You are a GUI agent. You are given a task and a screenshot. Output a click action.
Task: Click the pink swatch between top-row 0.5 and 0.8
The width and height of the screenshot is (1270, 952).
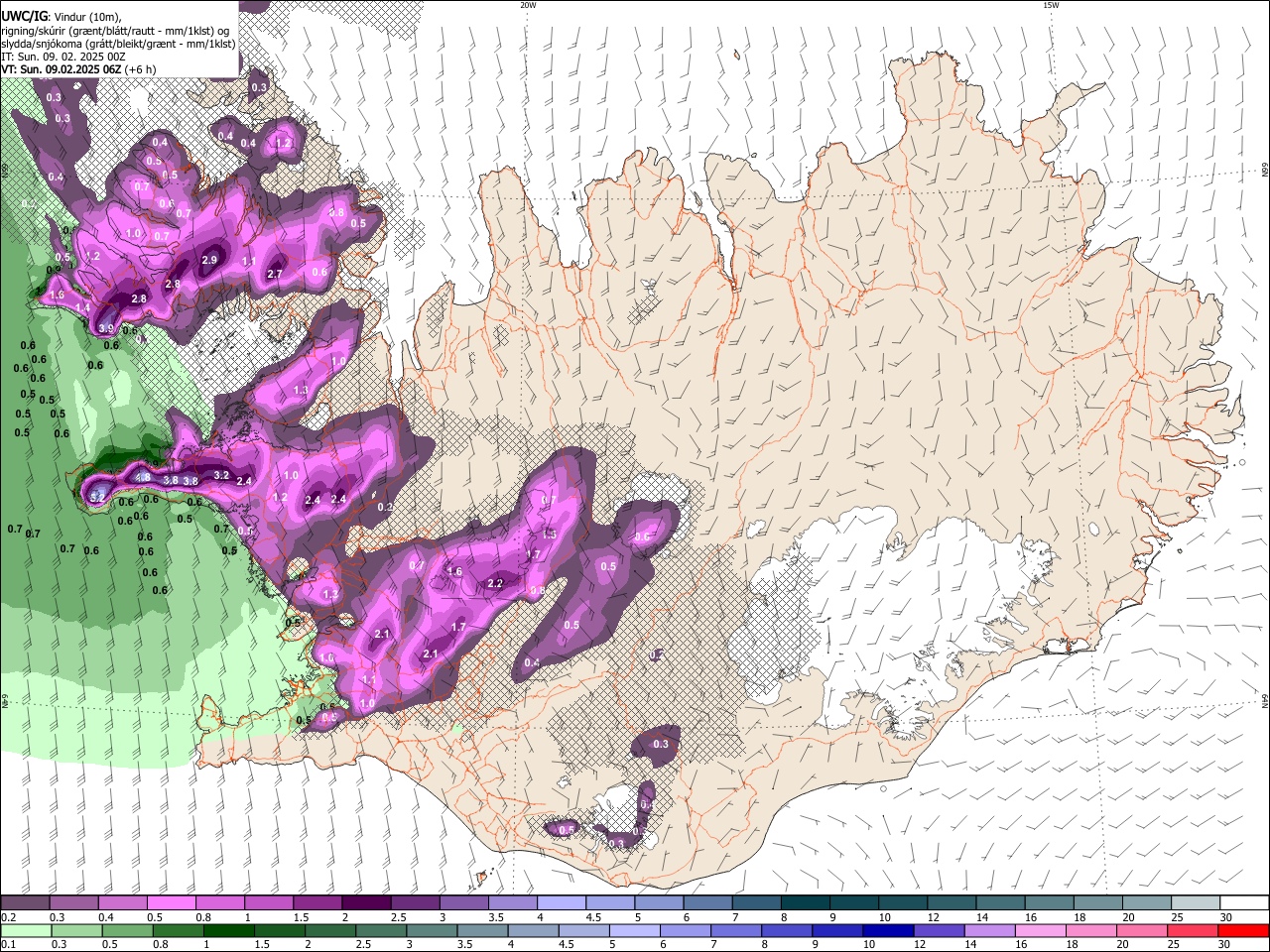click(x=171, y=902)
